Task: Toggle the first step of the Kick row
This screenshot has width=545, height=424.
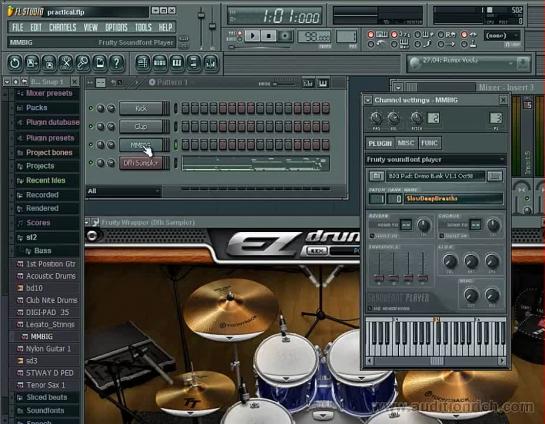Action: pos(185,108)
